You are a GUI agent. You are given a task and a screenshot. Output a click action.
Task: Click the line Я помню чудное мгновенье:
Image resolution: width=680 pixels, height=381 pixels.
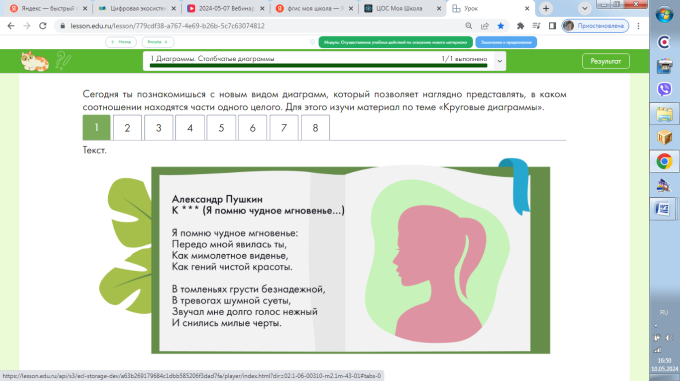(x=235, y=233)
